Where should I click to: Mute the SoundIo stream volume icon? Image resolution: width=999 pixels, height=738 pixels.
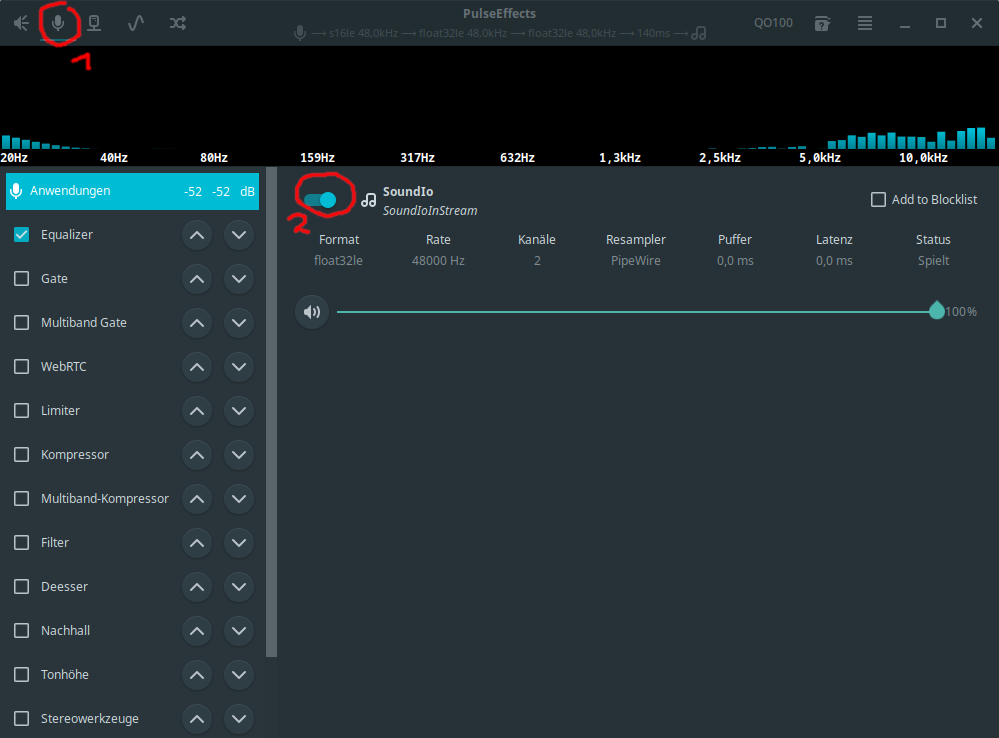coord(312,312)
